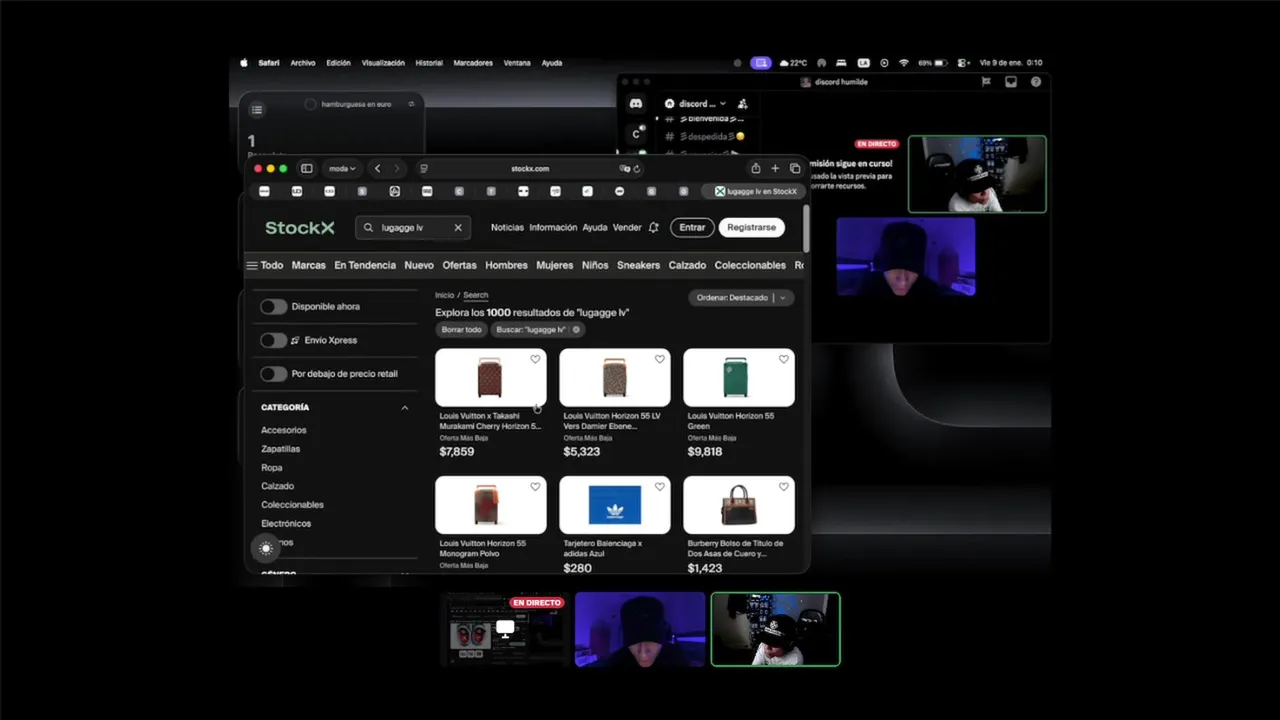Open the moda tab group dropdown

[x=342, y=169]
